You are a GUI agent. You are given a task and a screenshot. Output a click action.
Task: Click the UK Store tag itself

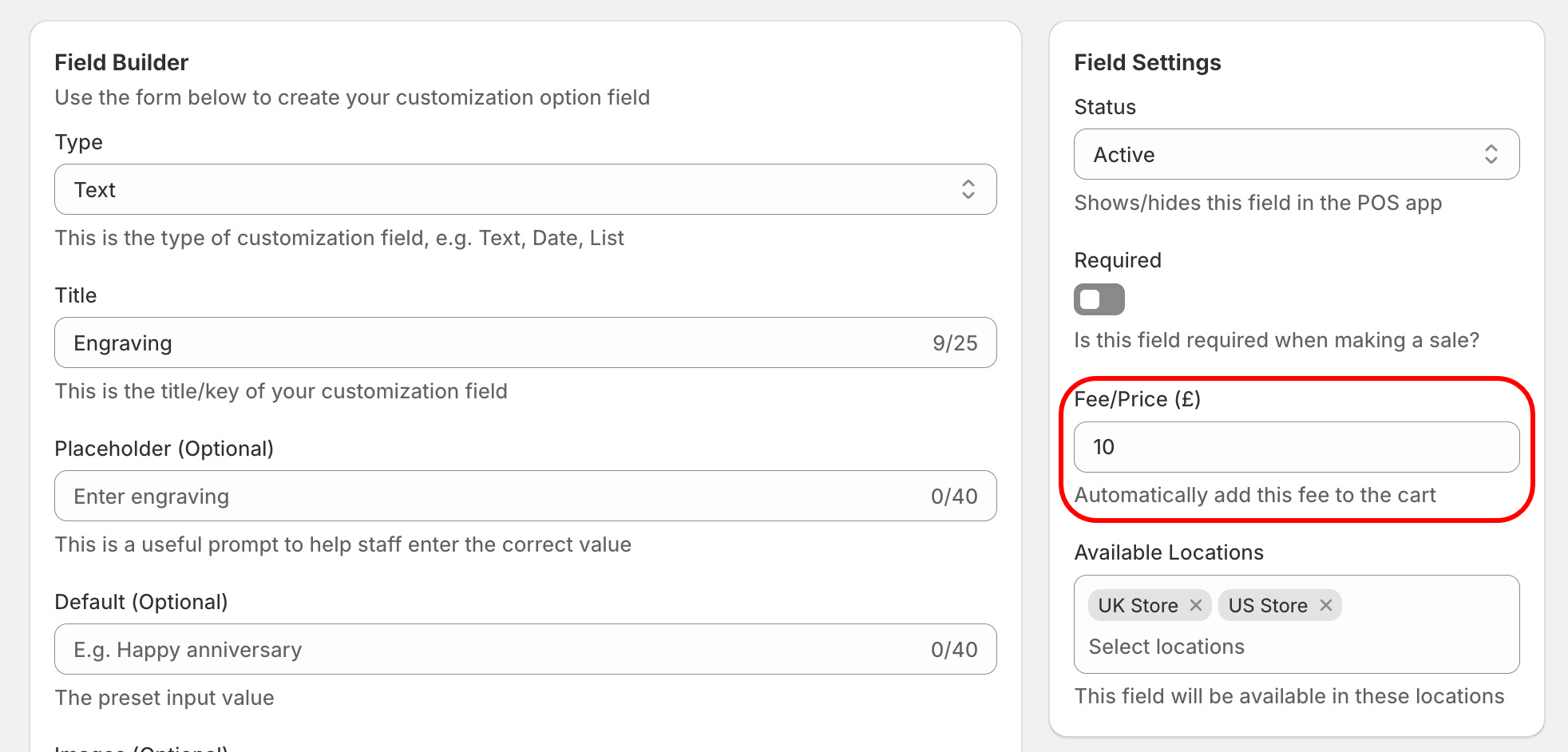click(x=1137, y=605)
